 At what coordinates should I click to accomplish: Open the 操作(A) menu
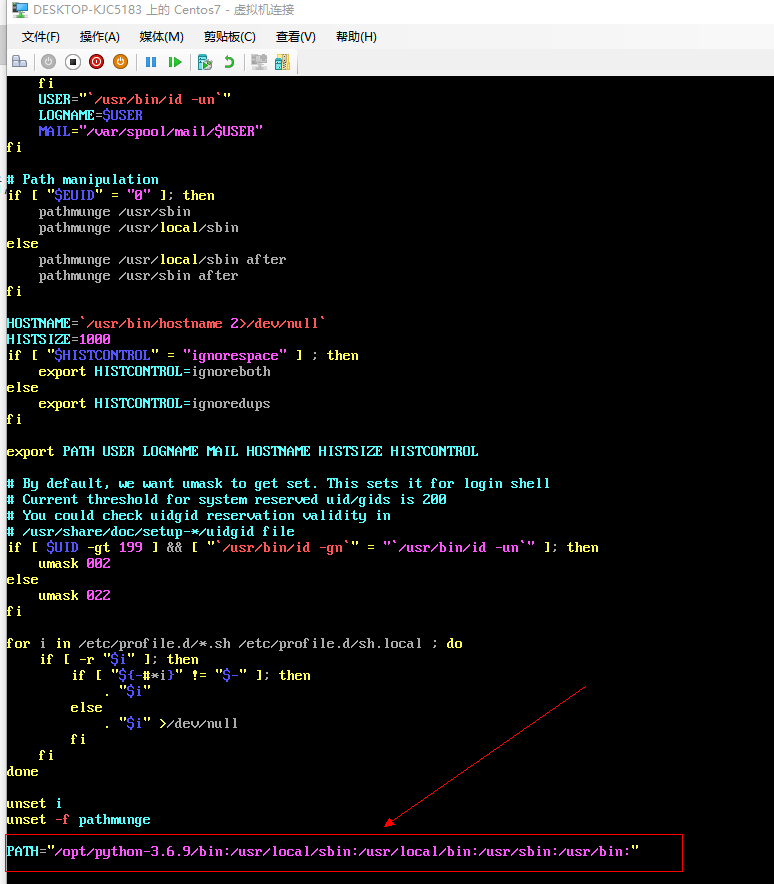tap(100, 37)
